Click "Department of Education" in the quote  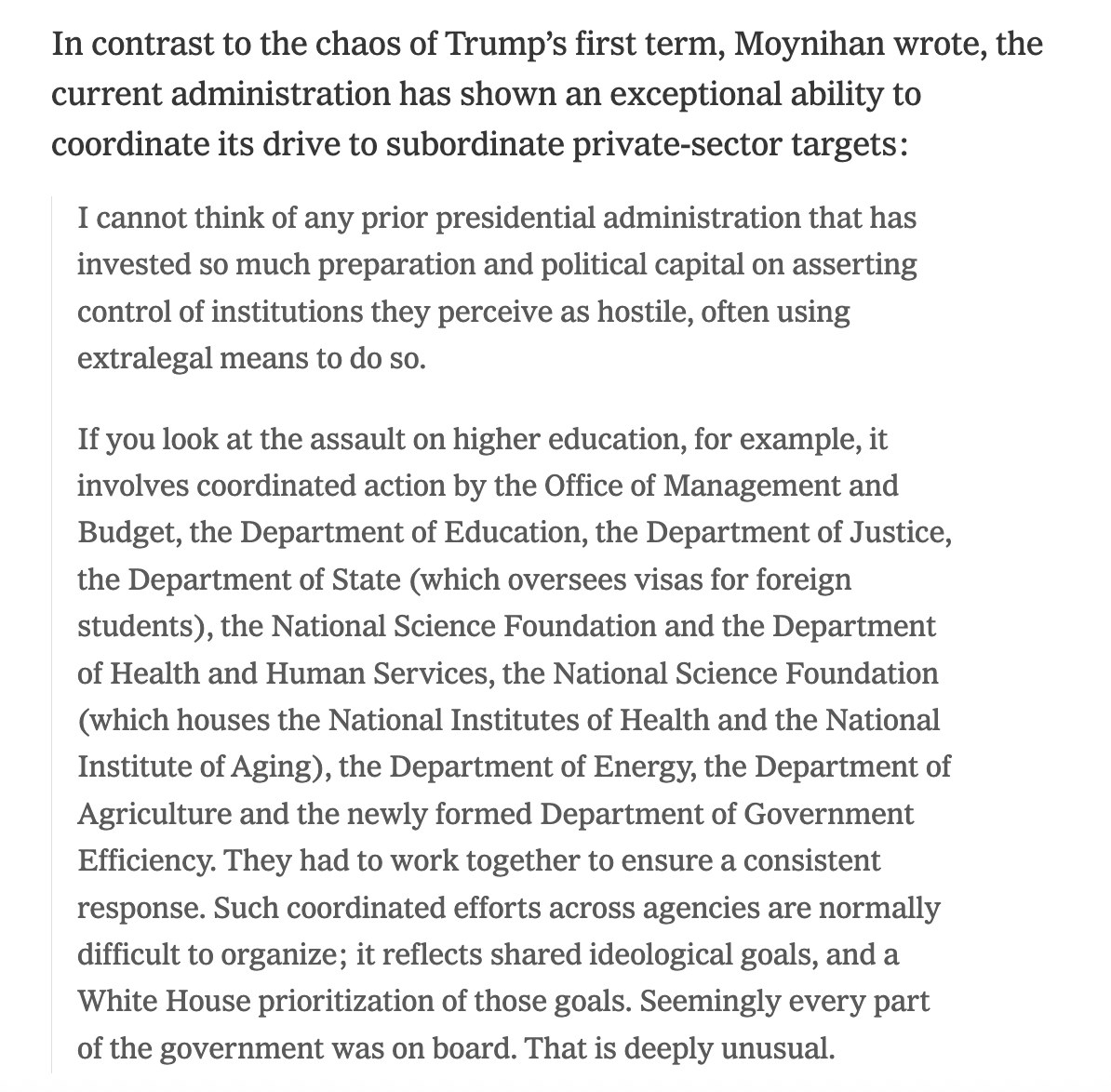pos(410,532)
